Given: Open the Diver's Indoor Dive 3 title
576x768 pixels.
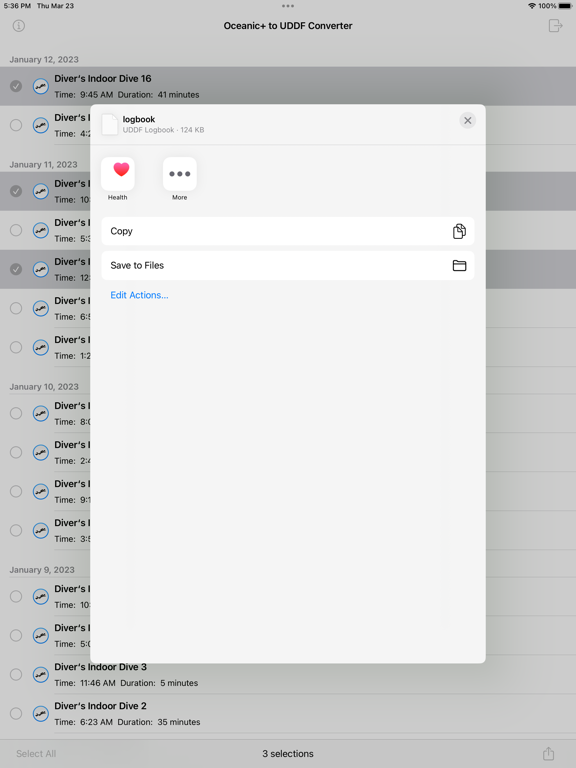Looking at the screenshot, I should click(x=100, y=667).
